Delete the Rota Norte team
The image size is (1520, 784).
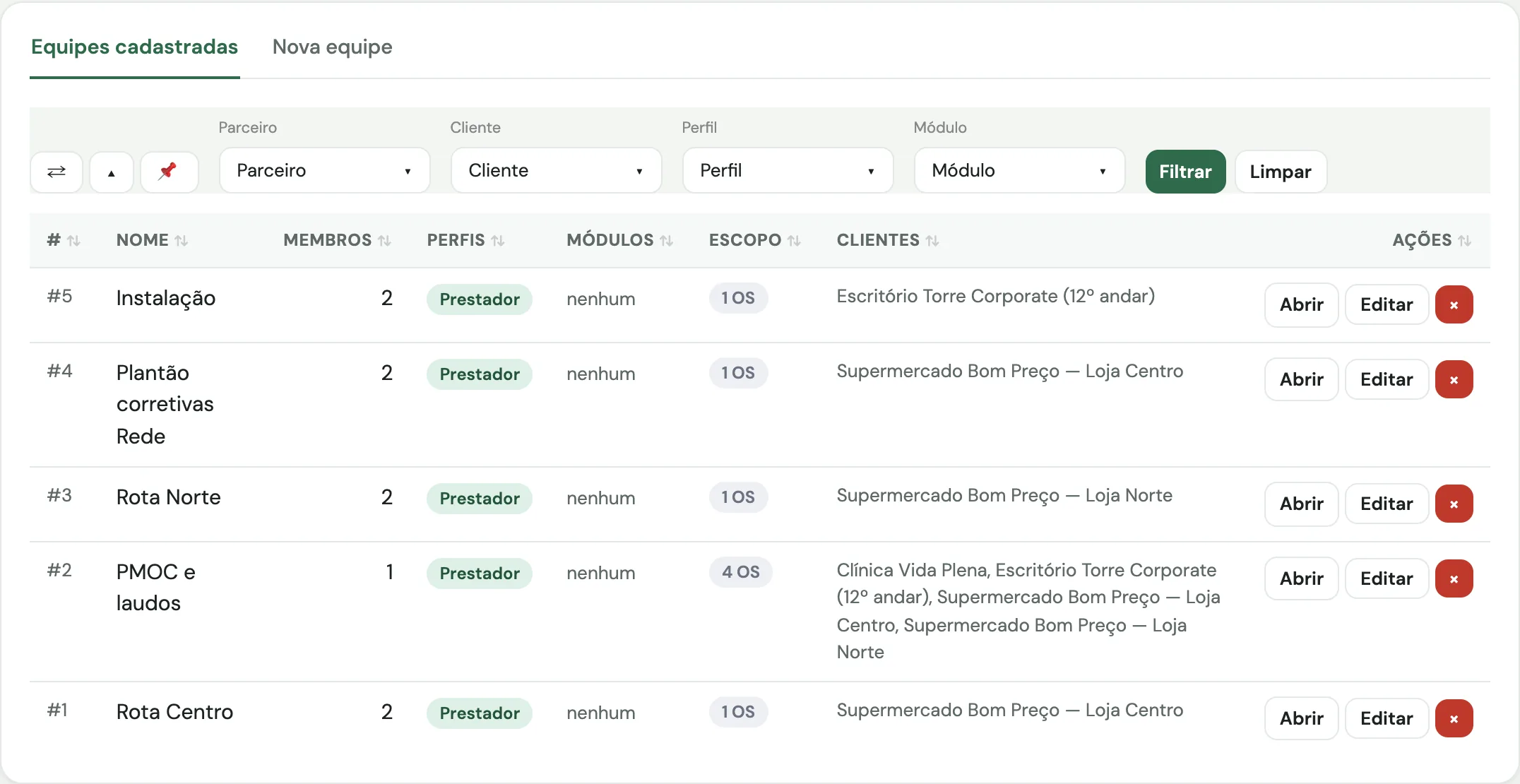1454,504
